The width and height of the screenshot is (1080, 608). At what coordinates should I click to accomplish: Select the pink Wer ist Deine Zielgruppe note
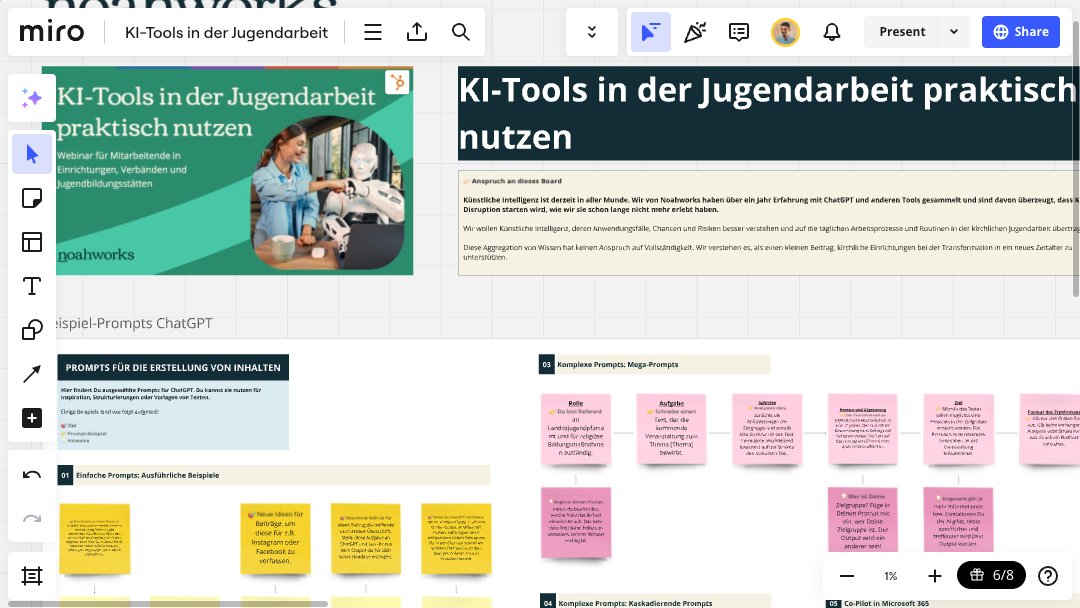point(862,519)
